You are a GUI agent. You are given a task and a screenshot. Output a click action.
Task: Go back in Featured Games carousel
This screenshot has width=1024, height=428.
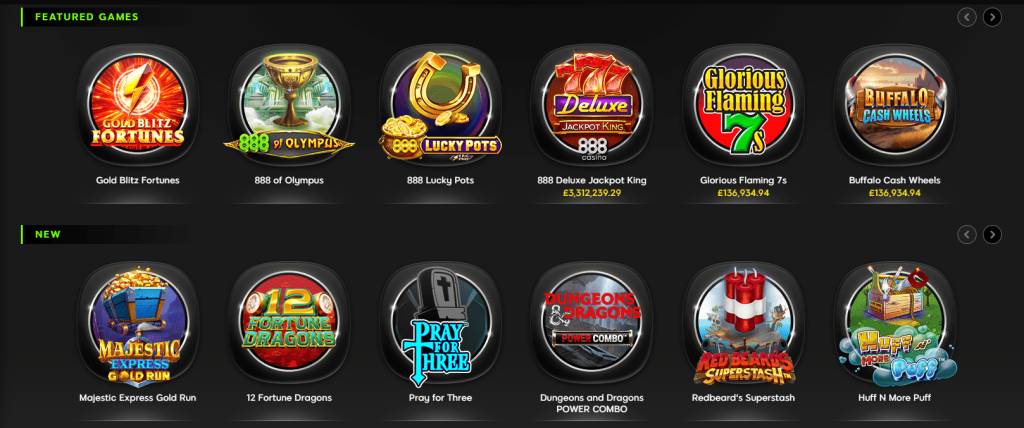(967, 17)
